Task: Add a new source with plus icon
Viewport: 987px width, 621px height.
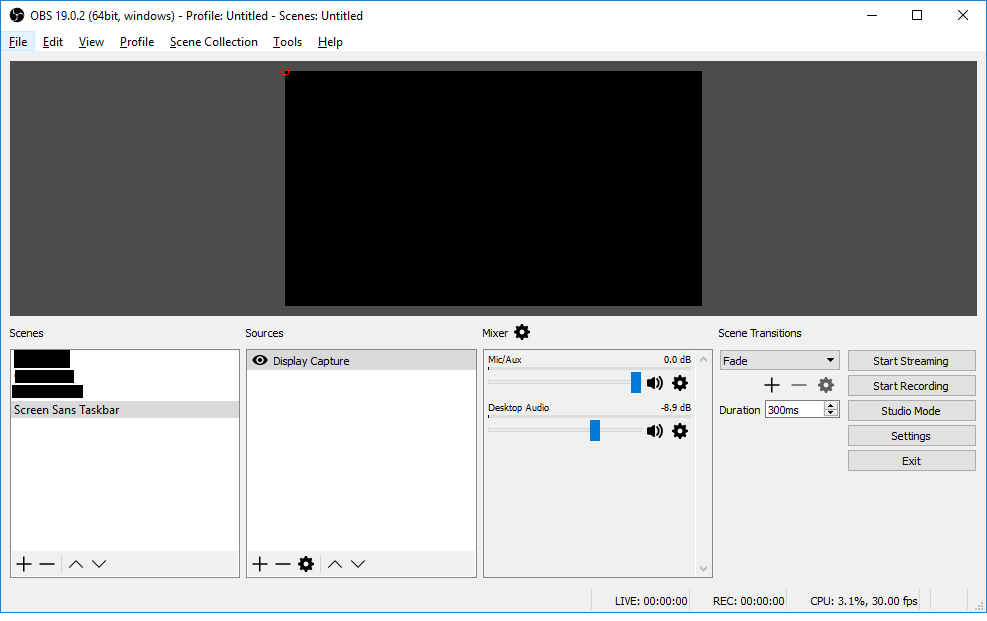Action: pos(260,564)
